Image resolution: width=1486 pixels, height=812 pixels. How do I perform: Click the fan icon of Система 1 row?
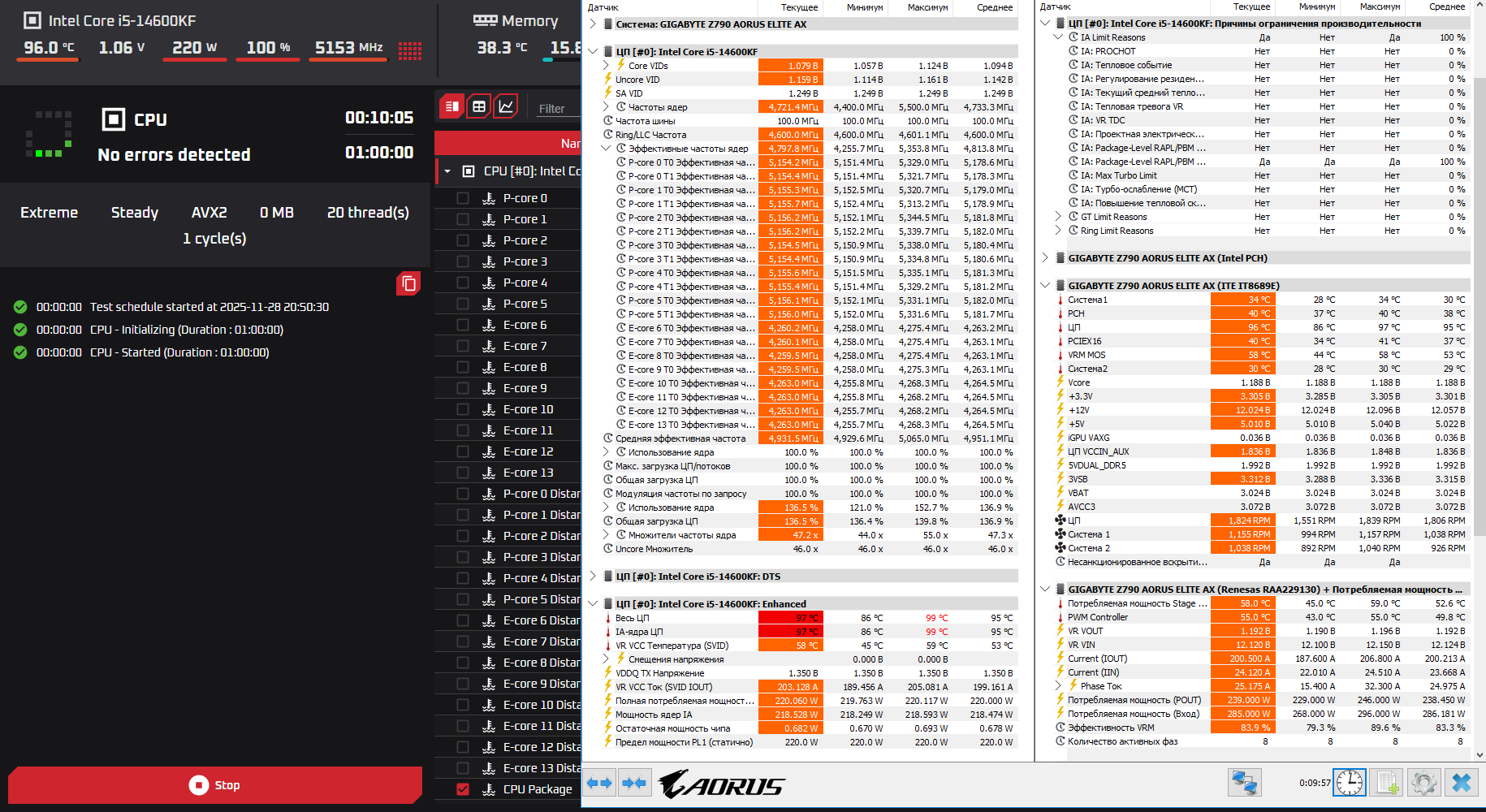click(1060, 534)
